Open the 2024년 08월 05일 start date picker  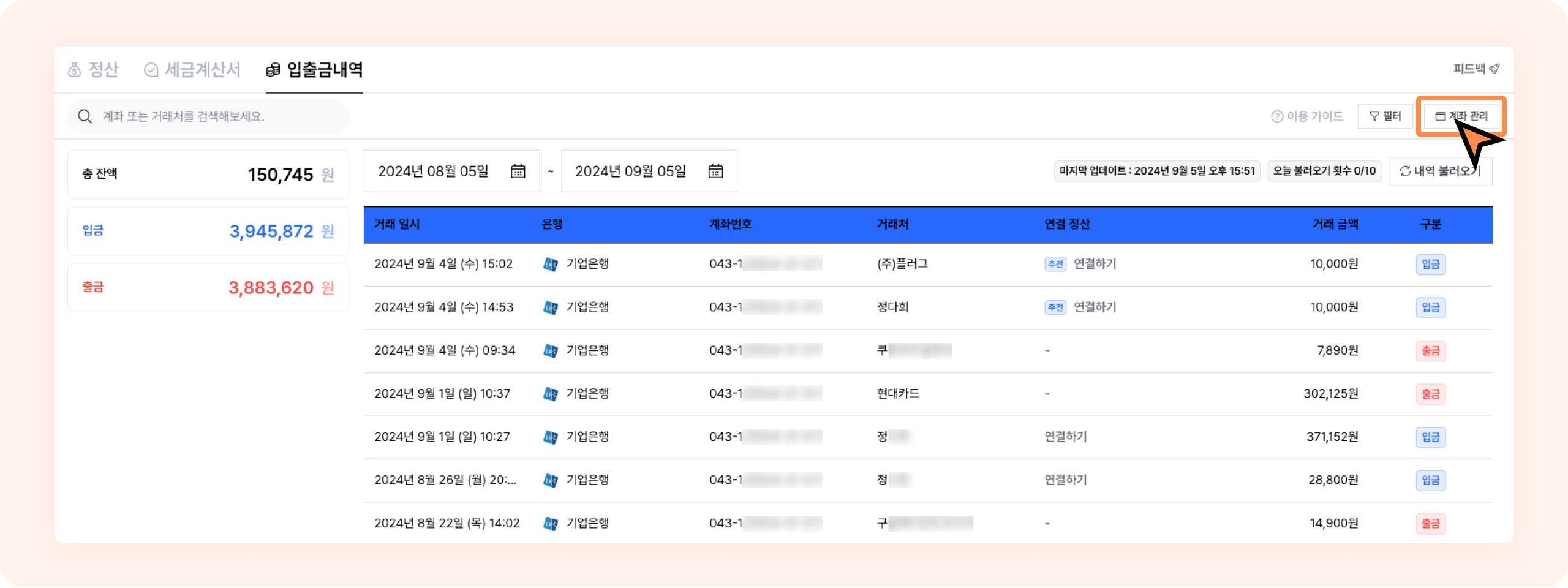point(433,171)
